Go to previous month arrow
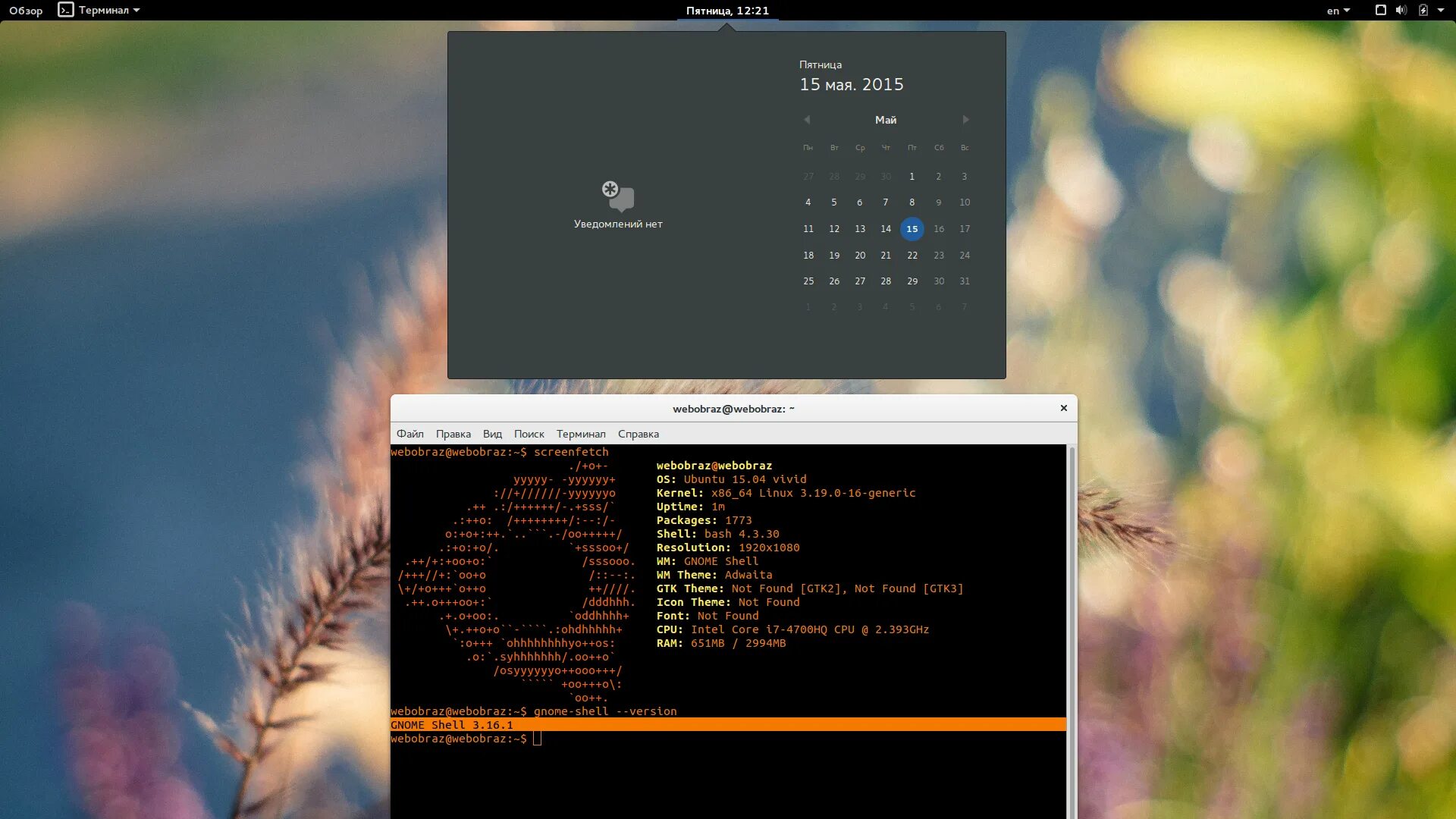The image size is (1456, 819). tap(807, 120)
